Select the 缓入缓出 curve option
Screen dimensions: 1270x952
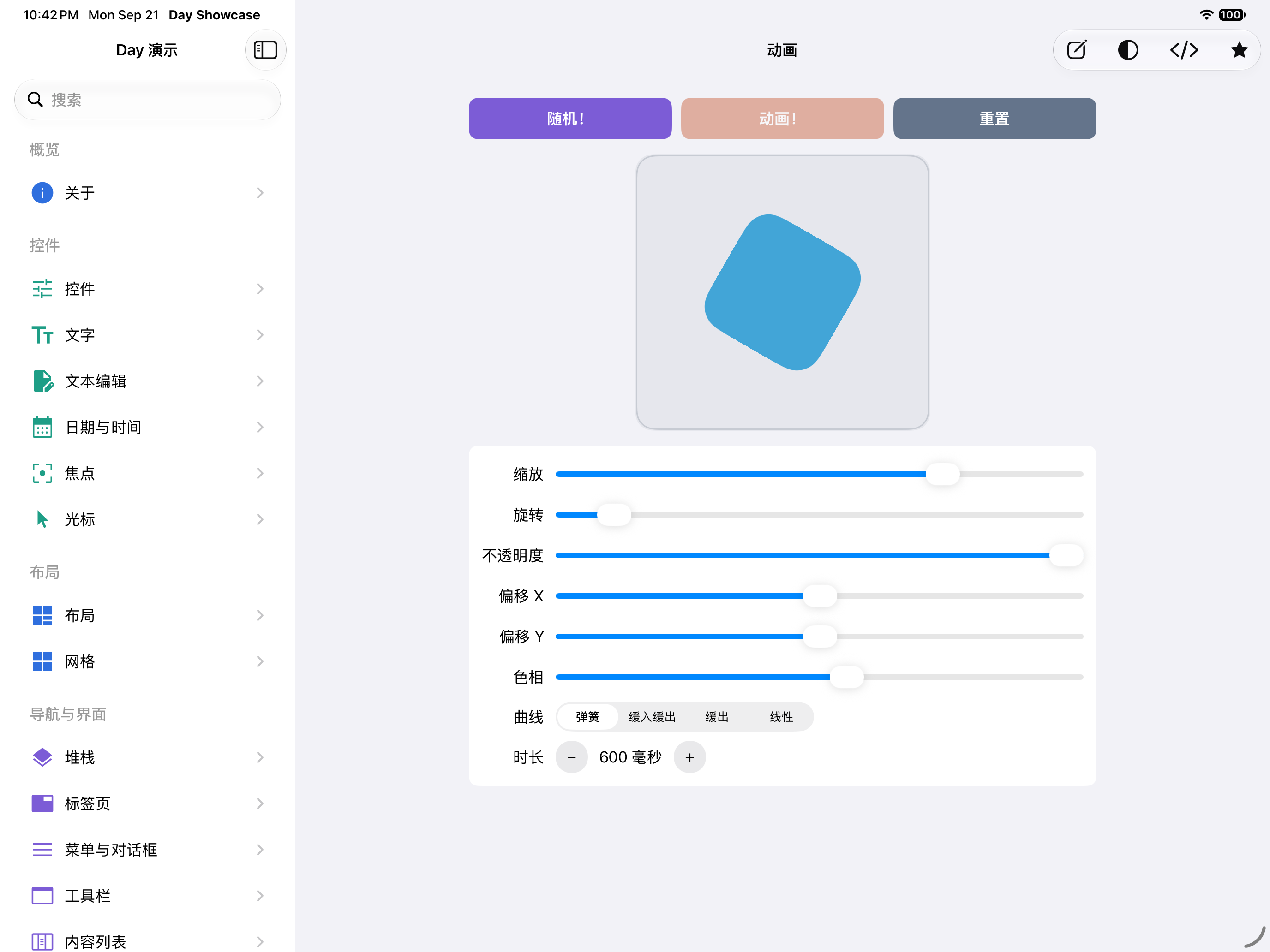652,717
